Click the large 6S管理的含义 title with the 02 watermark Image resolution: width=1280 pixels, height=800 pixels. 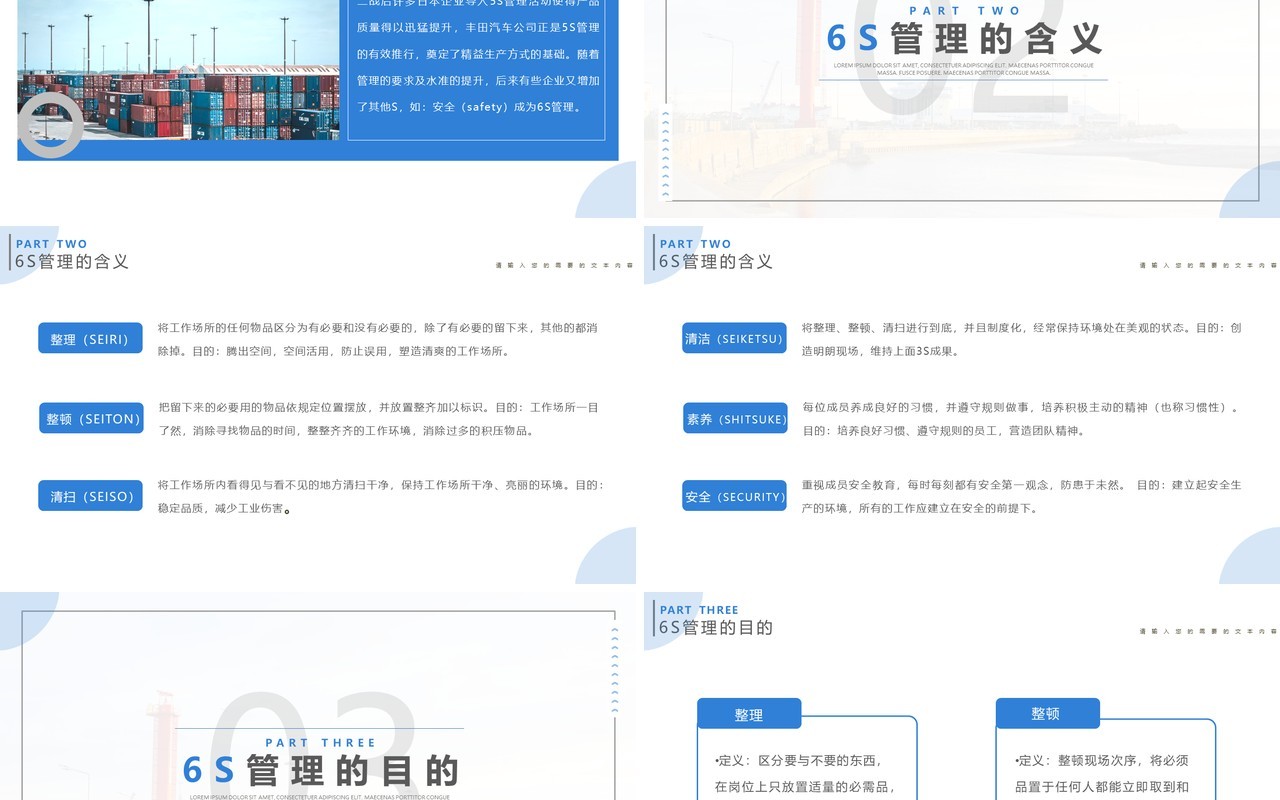(965, 38)
